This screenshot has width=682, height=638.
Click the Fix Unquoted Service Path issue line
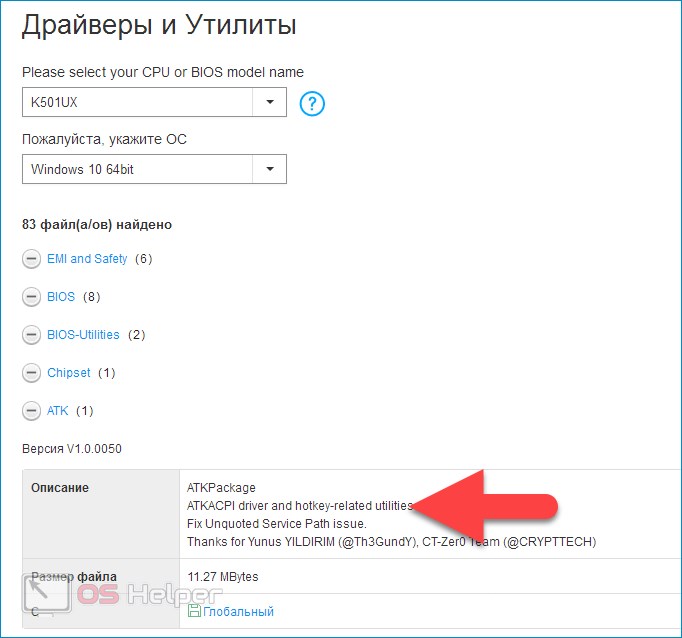tap(277, 523)
